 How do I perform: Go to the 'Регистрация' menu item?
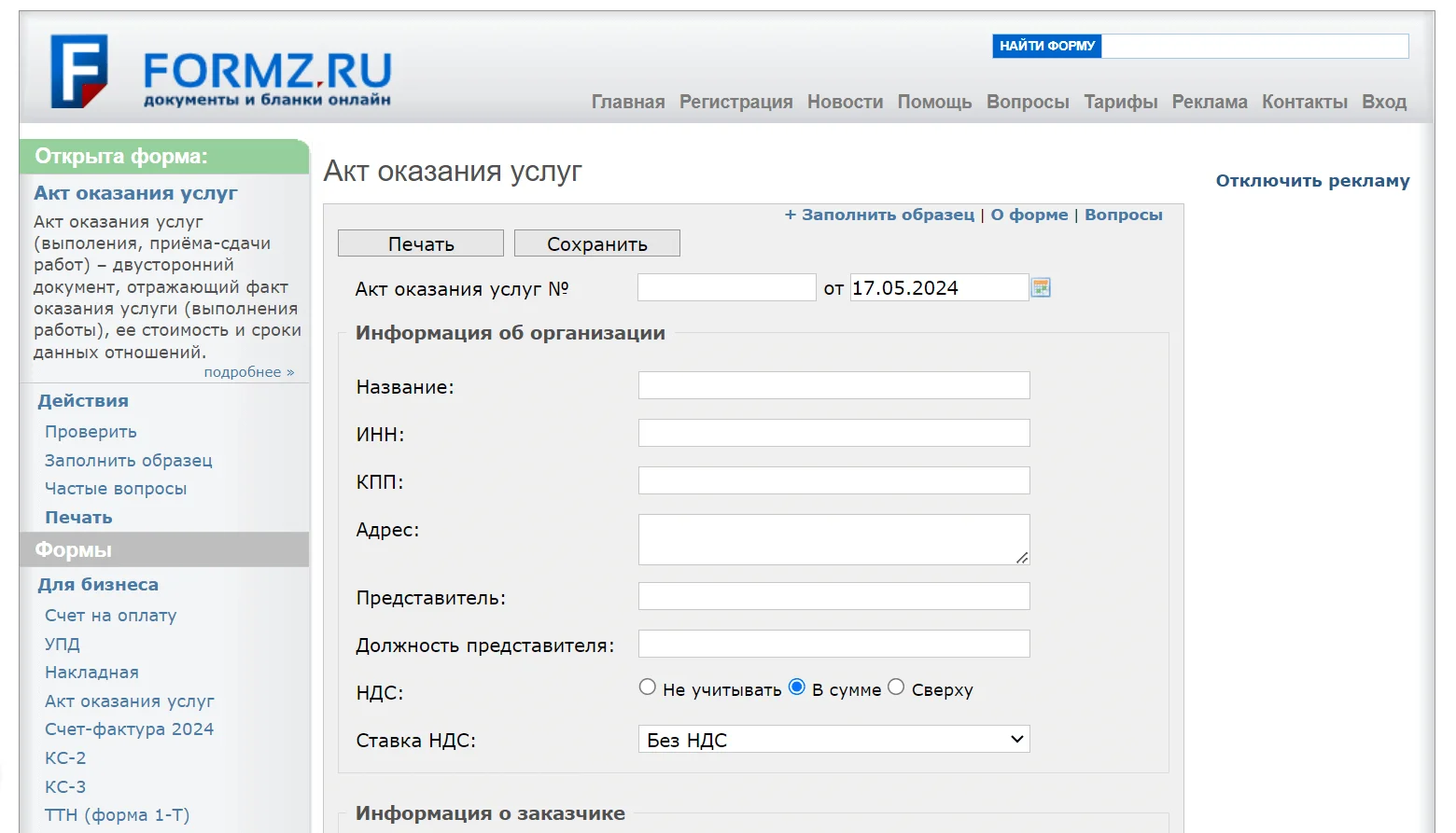click(x=735, y=102)
